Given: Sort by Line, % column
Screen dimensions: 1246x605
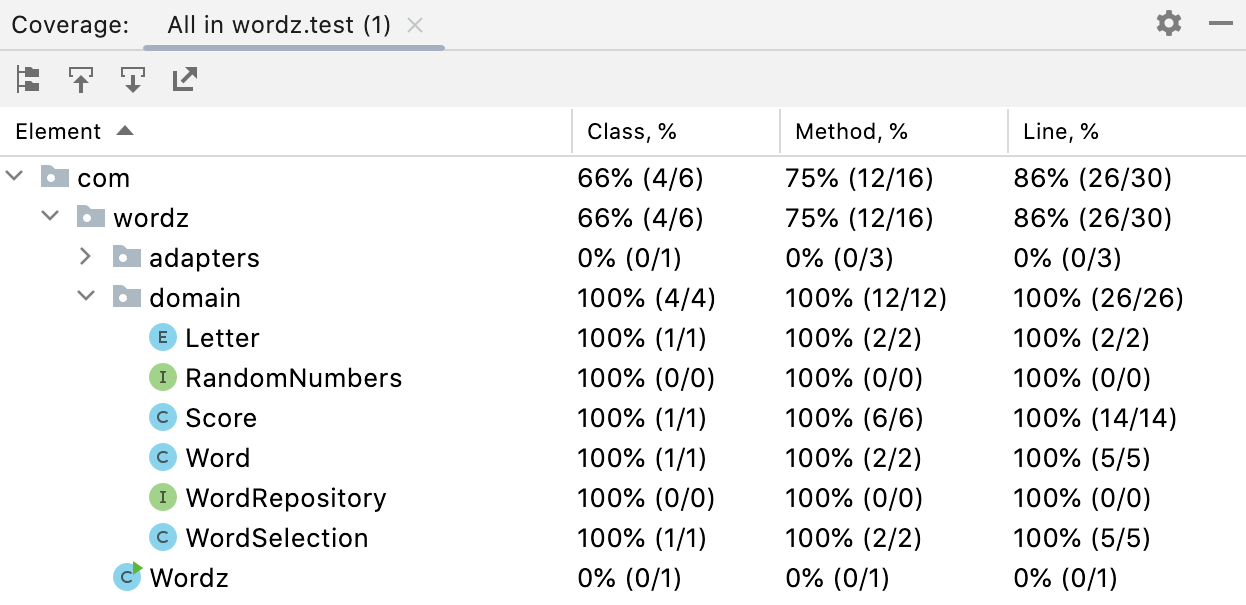Looking at the screenshot, I should coord(1127,131).
